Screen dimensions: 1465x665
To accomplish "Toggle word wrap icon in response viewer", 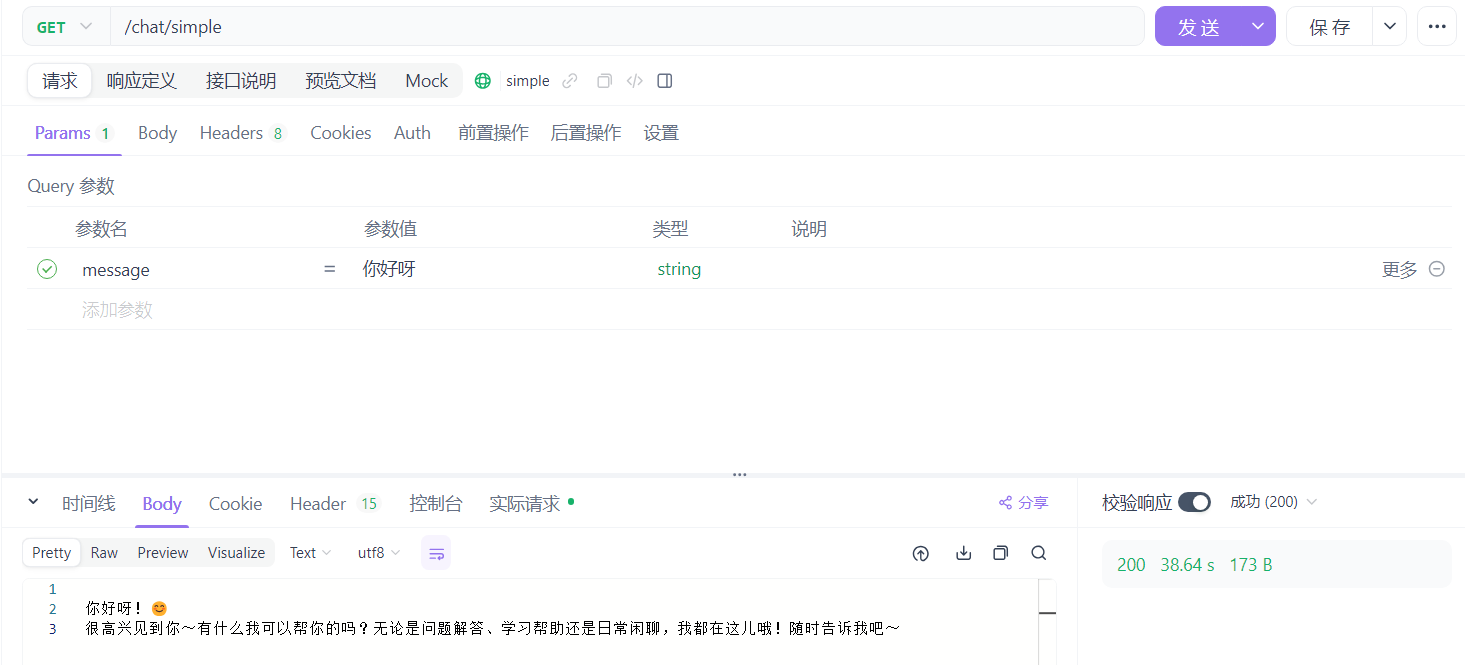I will tap(436, 552).
